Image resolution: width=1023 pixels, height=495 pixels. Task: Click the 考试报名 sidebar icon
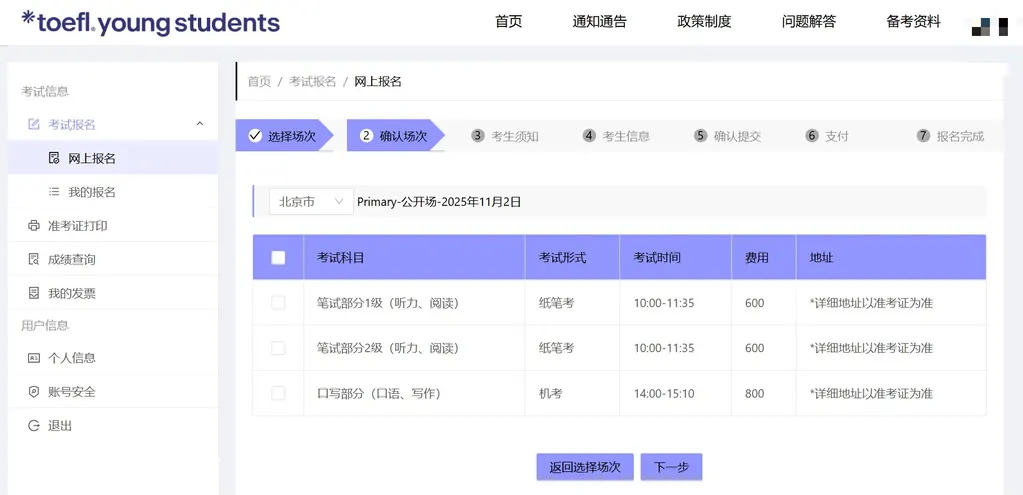[x=34, y=125]
